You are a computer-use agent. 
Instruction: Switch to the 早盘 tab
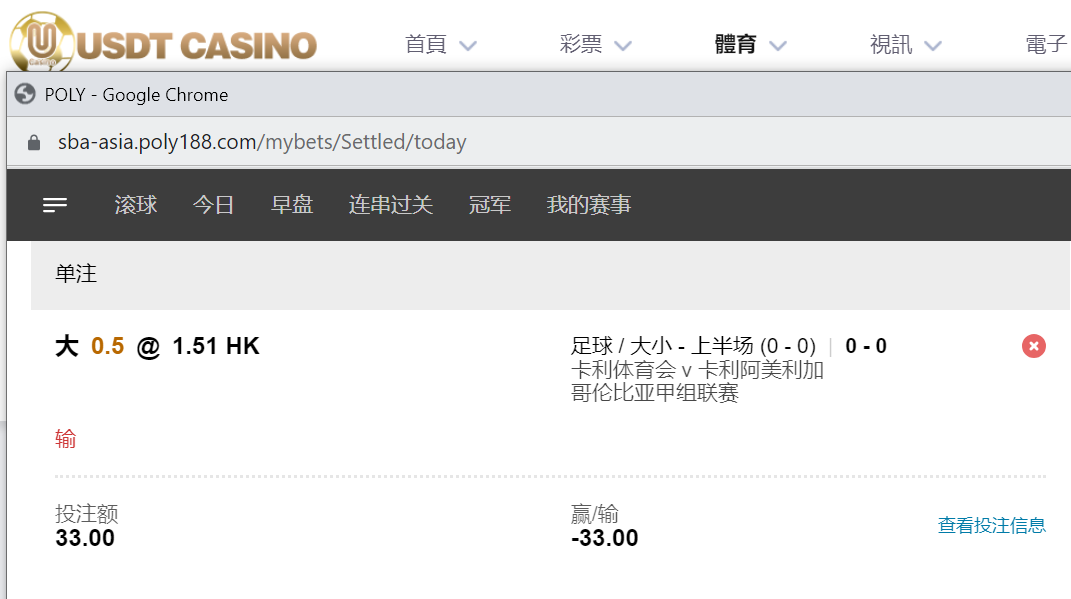pos(292,205)
